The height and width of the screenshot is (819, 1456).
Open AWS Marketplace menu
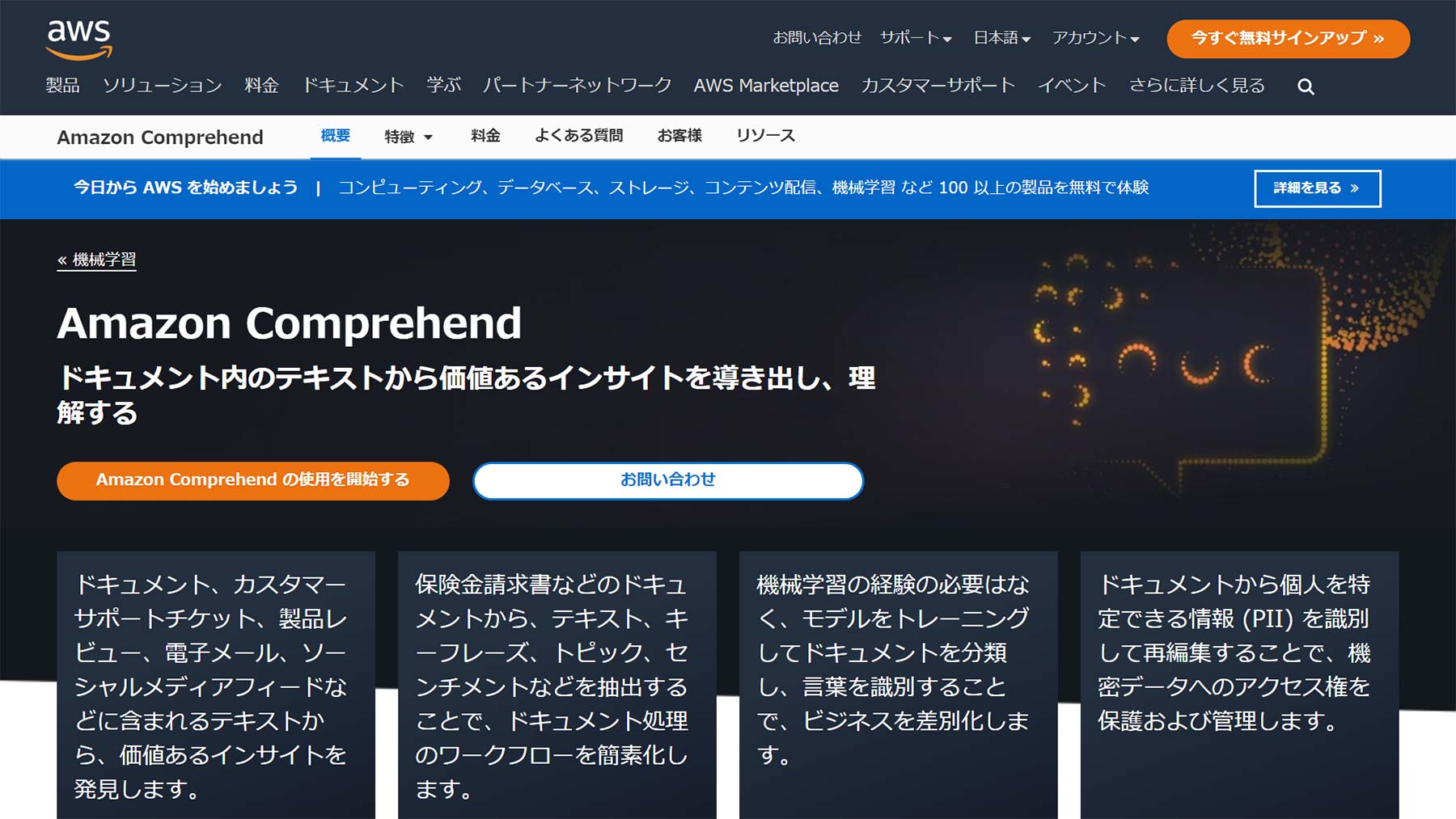coord(766,86)
